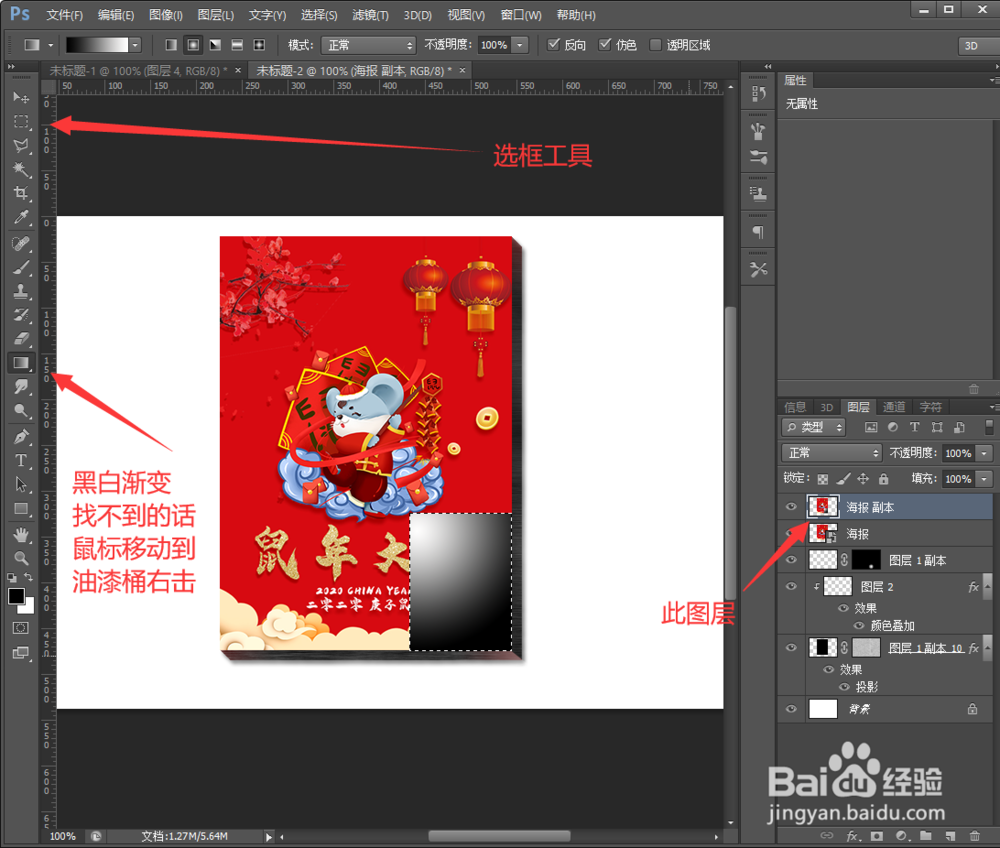Select the Dodge tool
The image size is (1000, 848).
click(21, 411)
